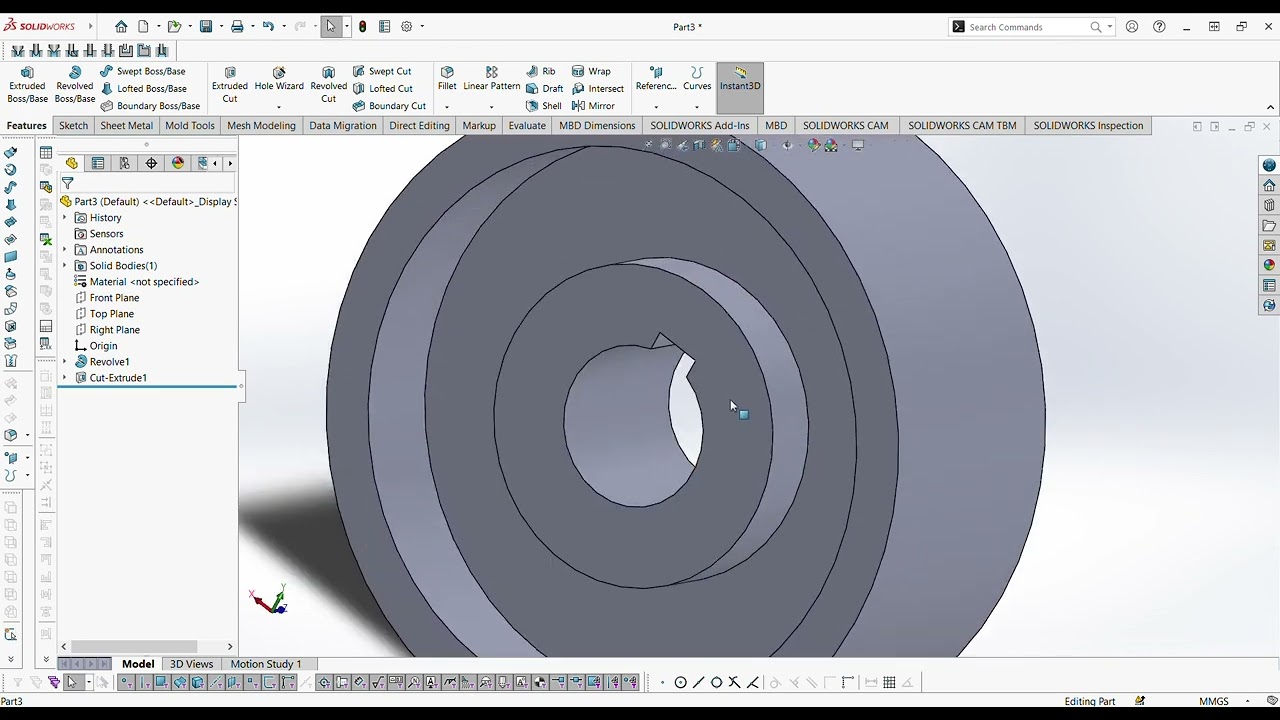Viewport: 1280px width, 720px height.
Task: Expand the Revolve1 feature
Action: pos(65,362)
